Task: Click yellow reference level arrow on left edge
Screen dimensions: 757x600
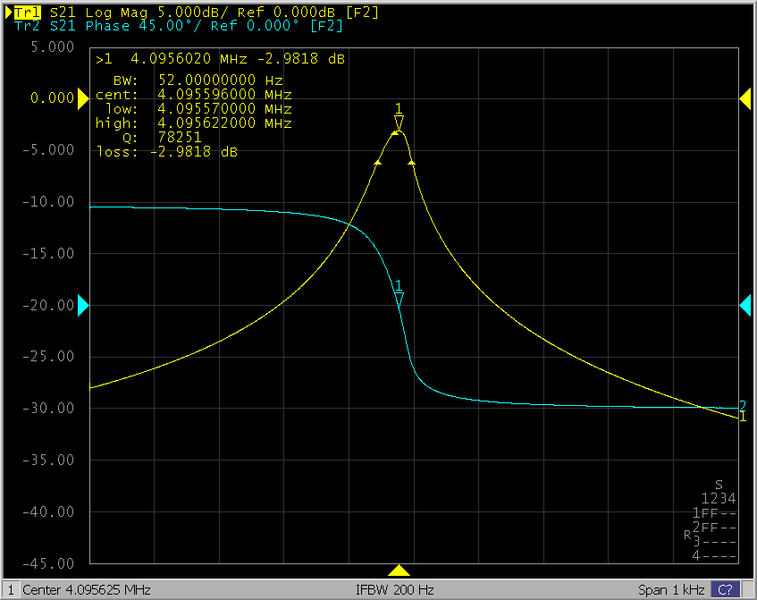Action: [x=83, y=98]
